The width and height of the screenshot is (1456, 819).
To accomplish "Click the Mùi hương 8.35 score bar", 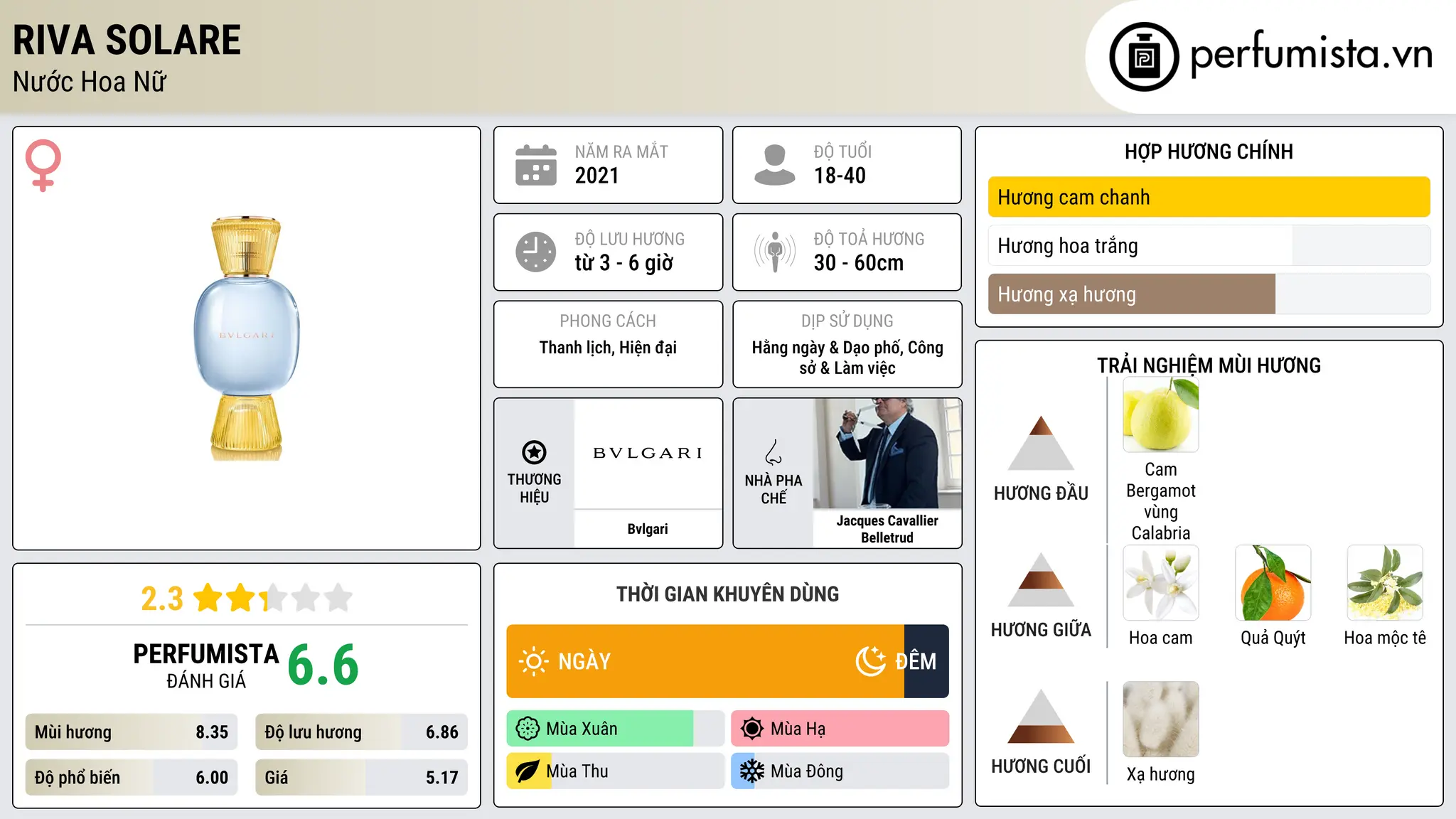I will (x=132, y=732).
